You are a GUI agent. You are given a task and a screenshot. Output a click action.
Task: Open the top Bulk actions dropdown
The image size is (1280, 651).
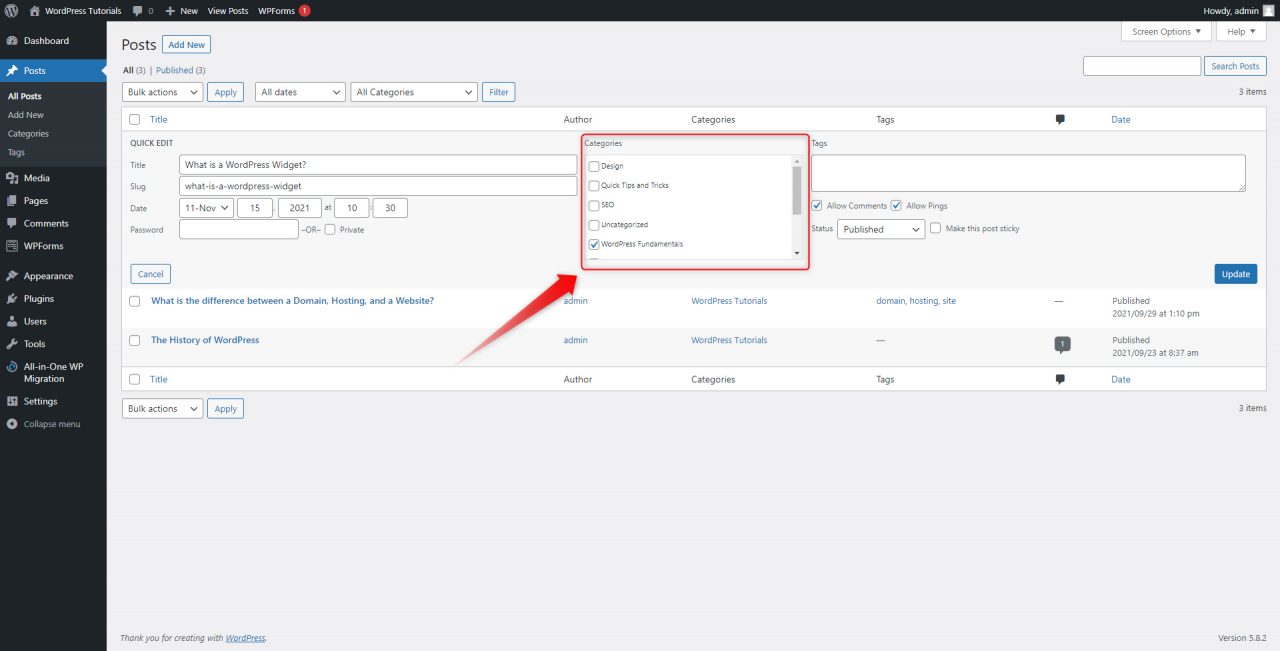(162, 92)
